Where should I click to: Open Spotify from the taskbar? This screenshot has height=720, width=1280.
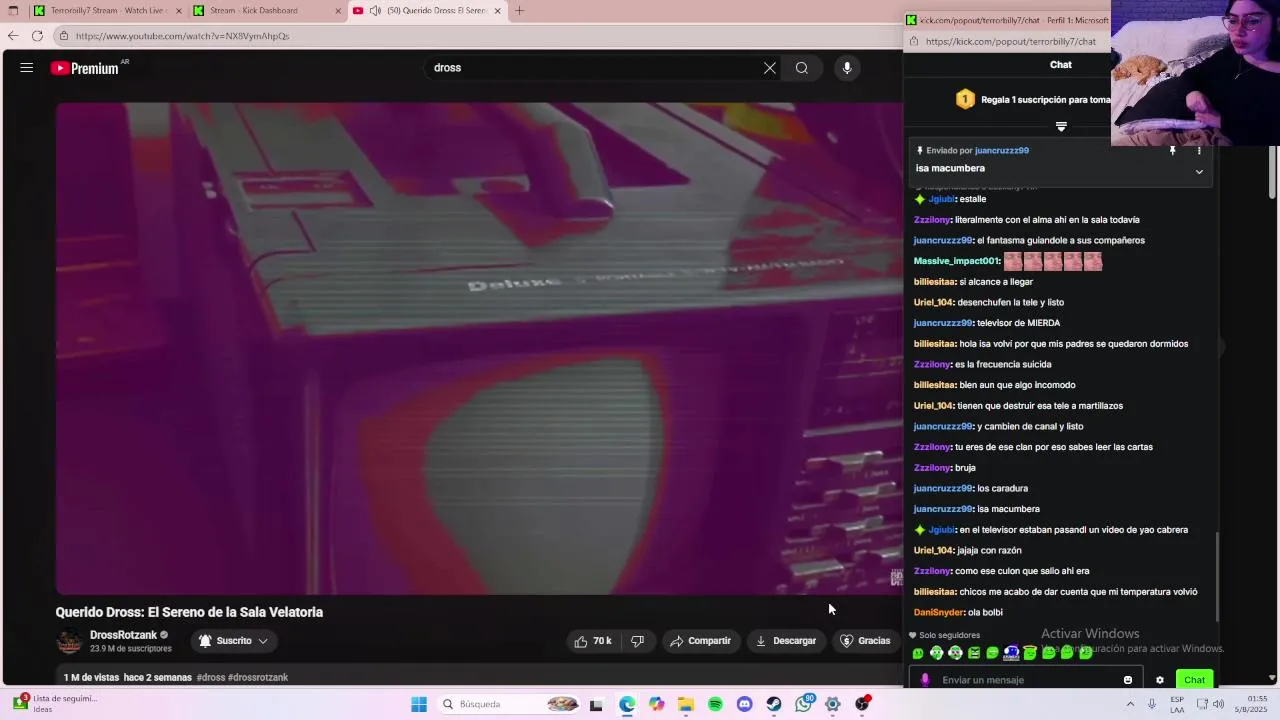coord(715,704)
